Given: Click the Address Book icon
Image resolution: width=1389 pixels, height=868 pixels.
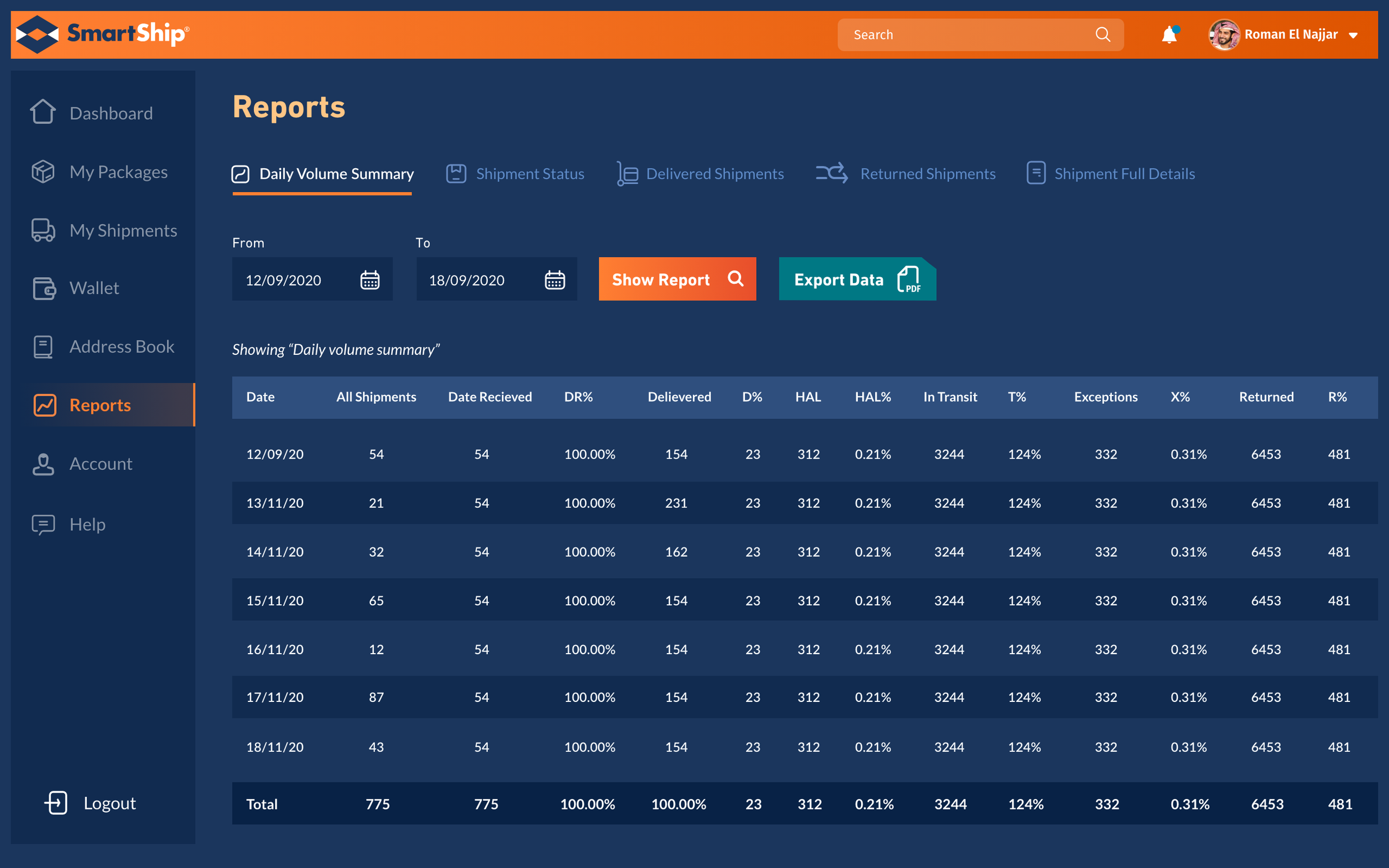Looking at the screenshot, I should click(x=43, y=347).
